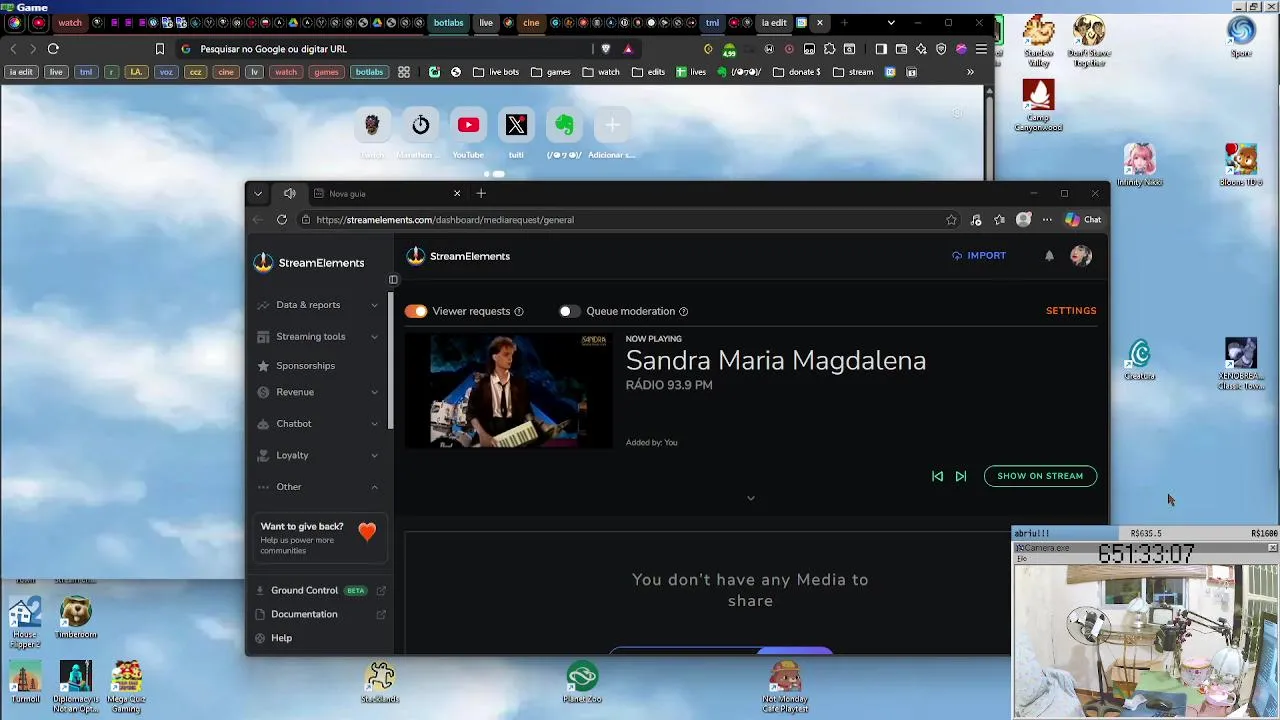This screenshot has width=1280, height=720.
Task: Click the Want to give back heart
Action: (367, 532)
